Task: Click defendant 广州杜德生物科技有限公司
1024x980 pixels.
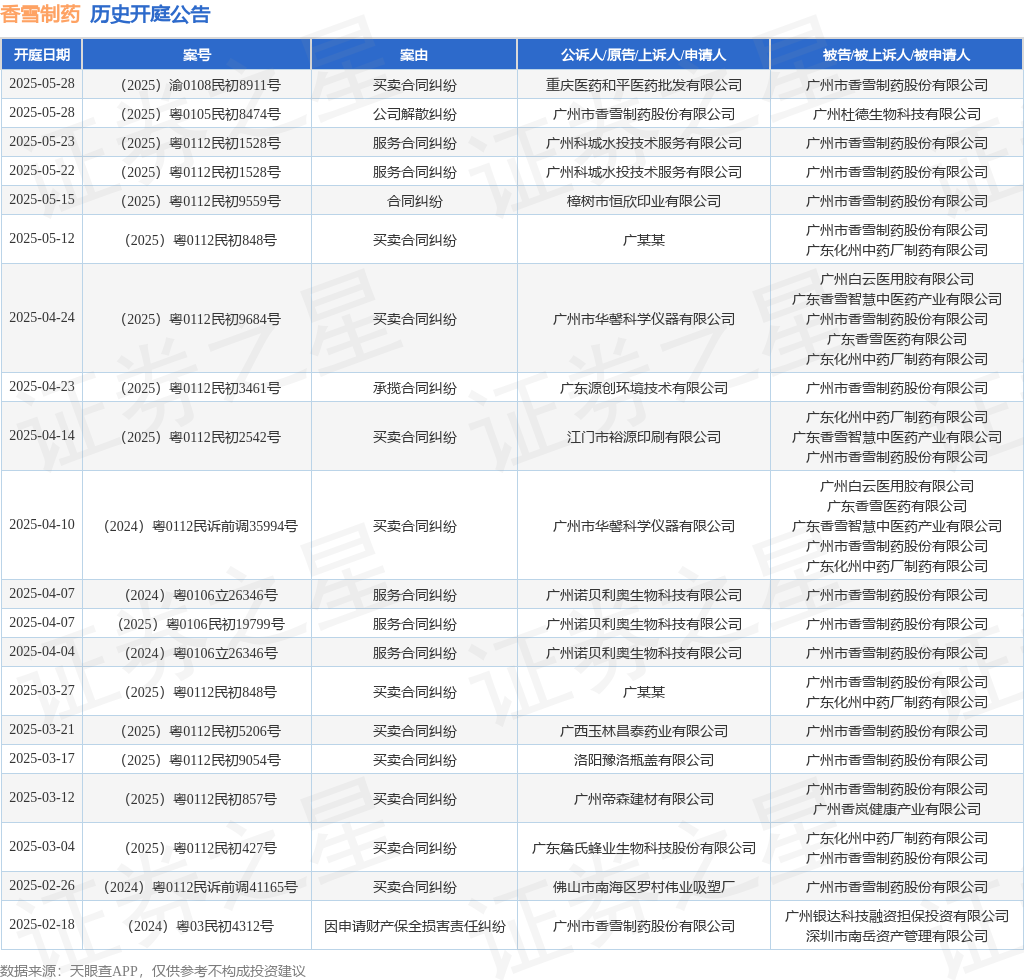Action: [x=897, y=114]
